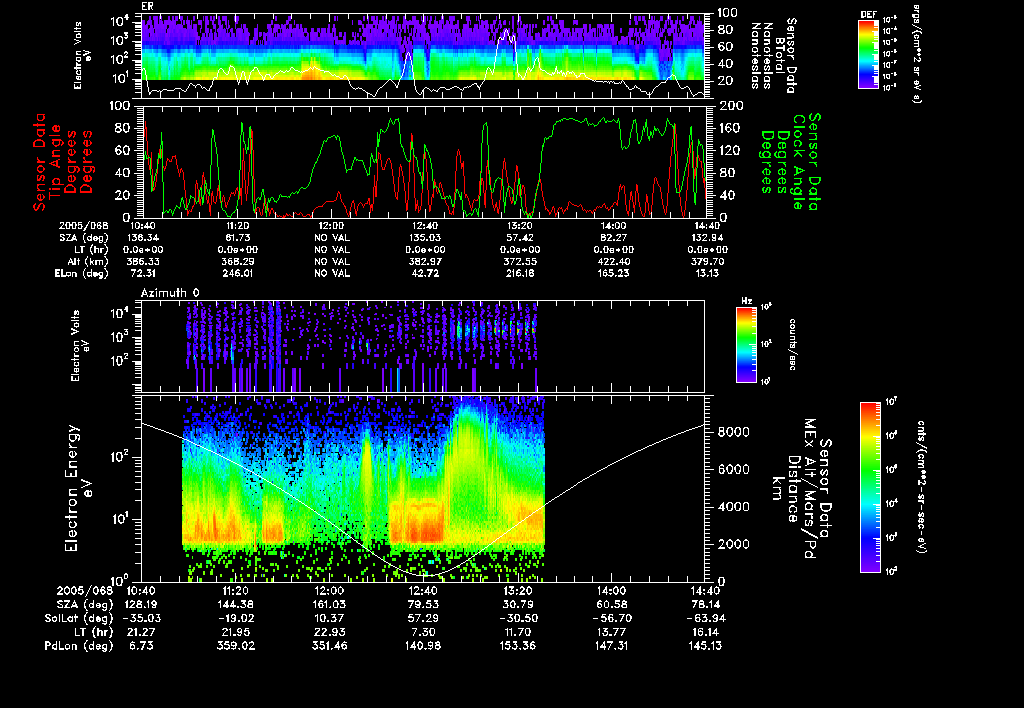Screen dimensions: 1024x708
Task: Click the SolLat value -56.70
Action: click(612, 619)
